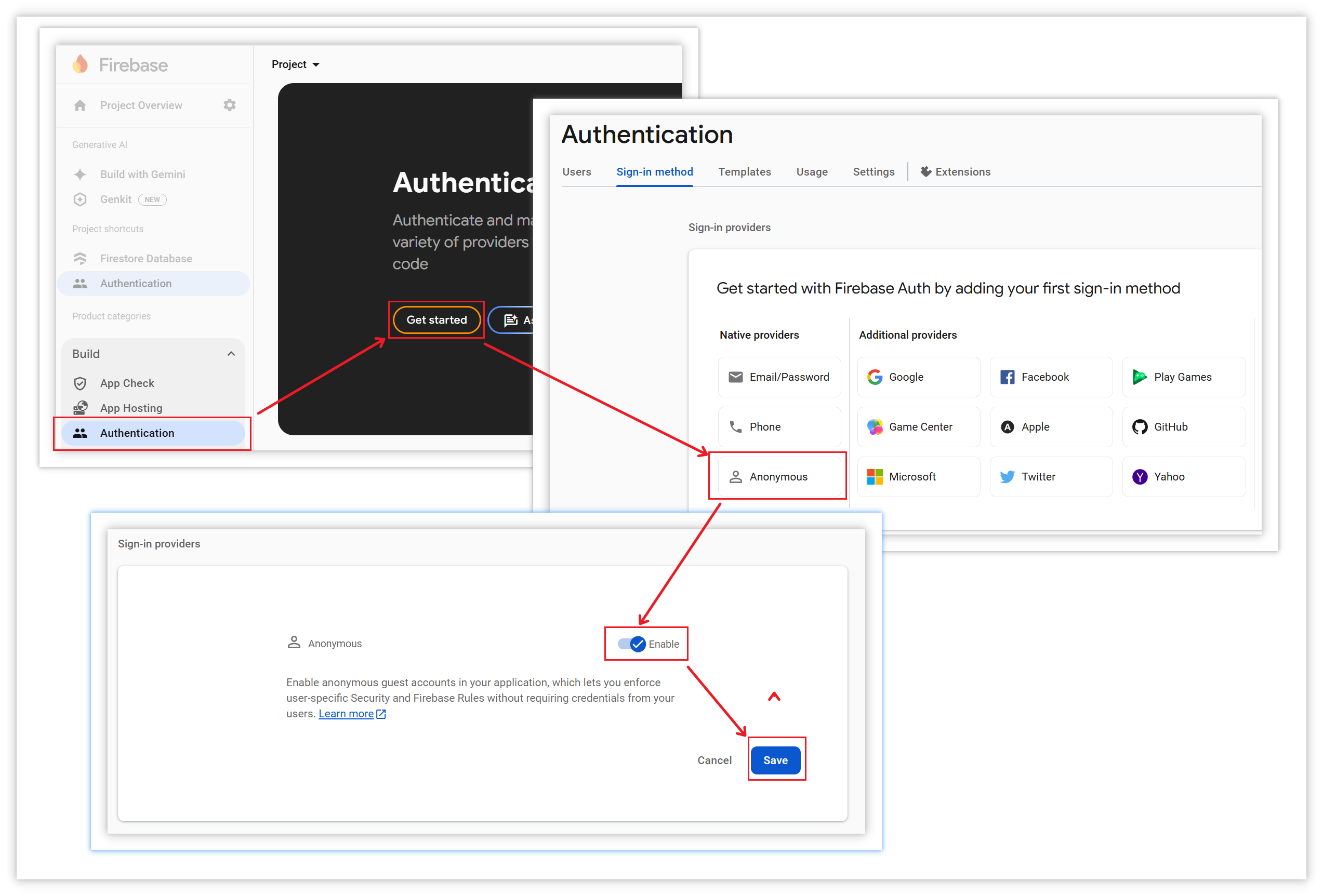Click the Cancel button
Screen dimensions: 1323x896
(714, 760)
